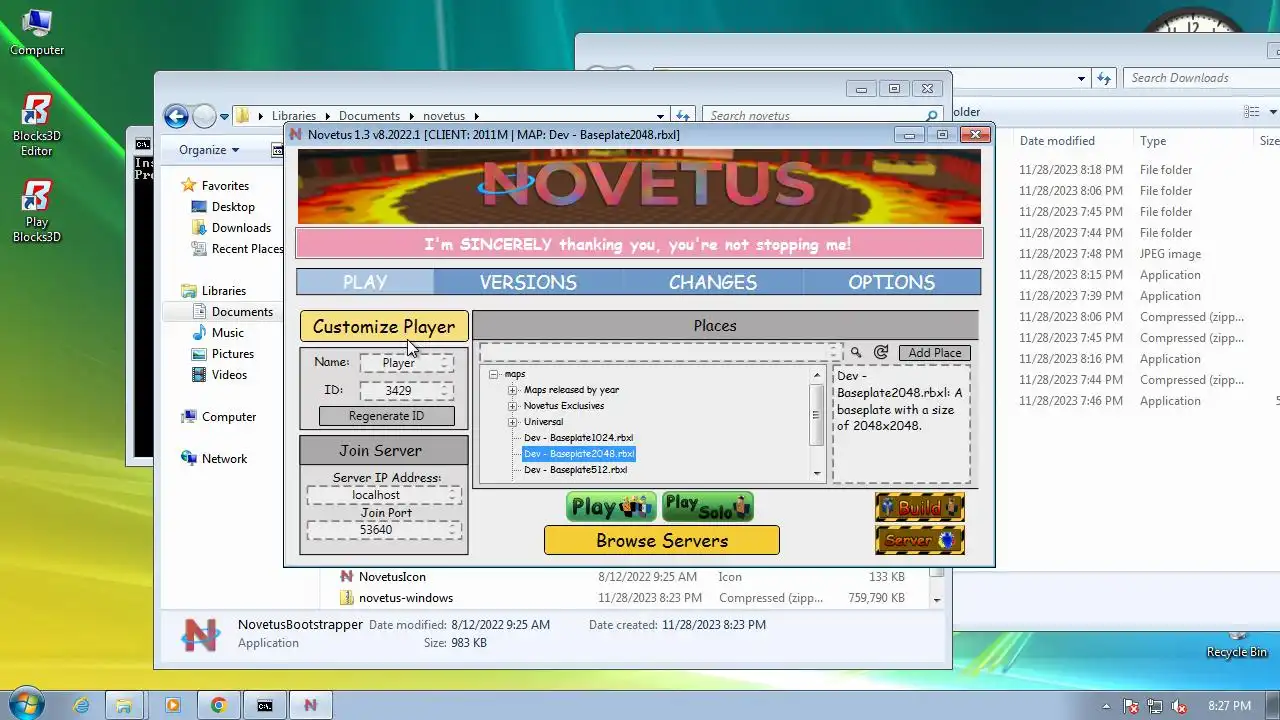Viewport: 1280px width, 720px height.
Task: Click the Explorer forward arrow button
Action: 204,116
